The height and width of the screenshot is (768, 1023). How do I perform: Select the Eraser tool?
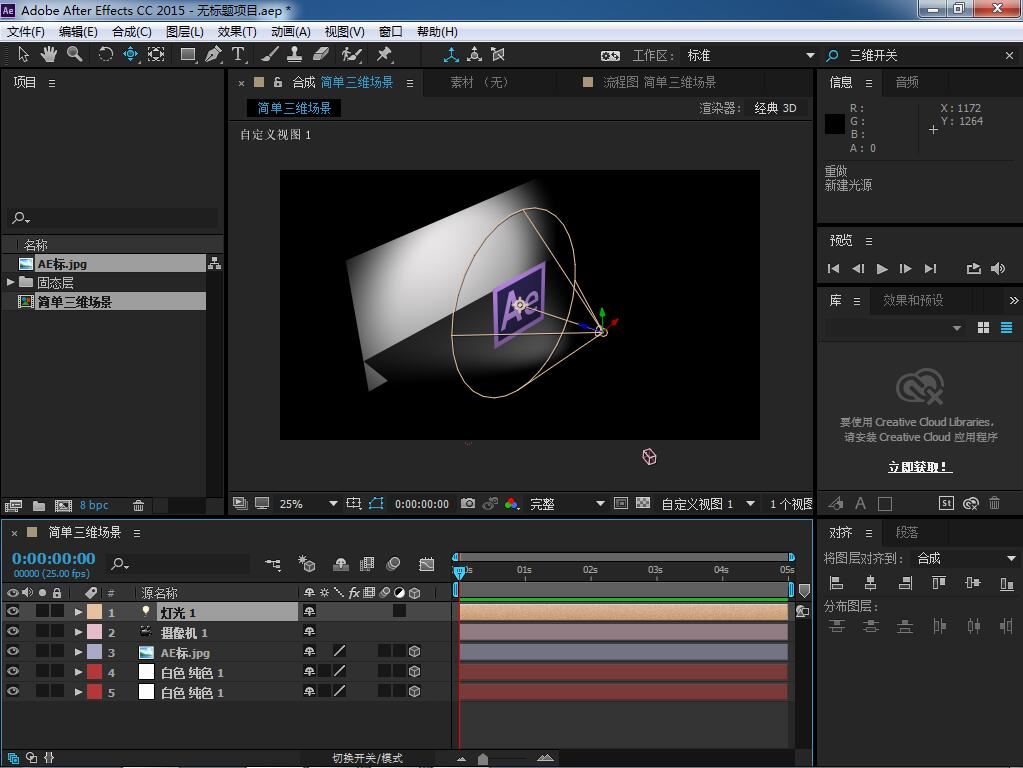point(320,55)
